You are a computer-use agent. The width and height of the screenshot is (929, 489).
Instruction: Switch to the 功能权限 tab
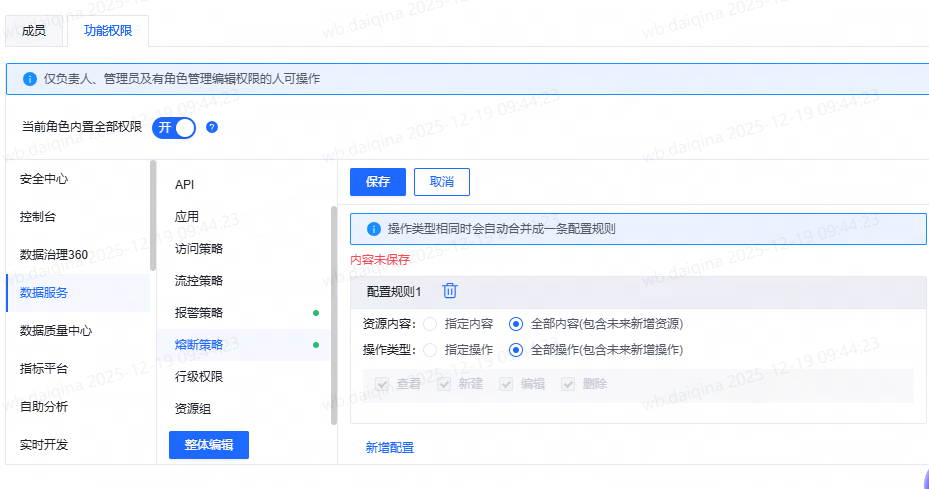[108, 31]
